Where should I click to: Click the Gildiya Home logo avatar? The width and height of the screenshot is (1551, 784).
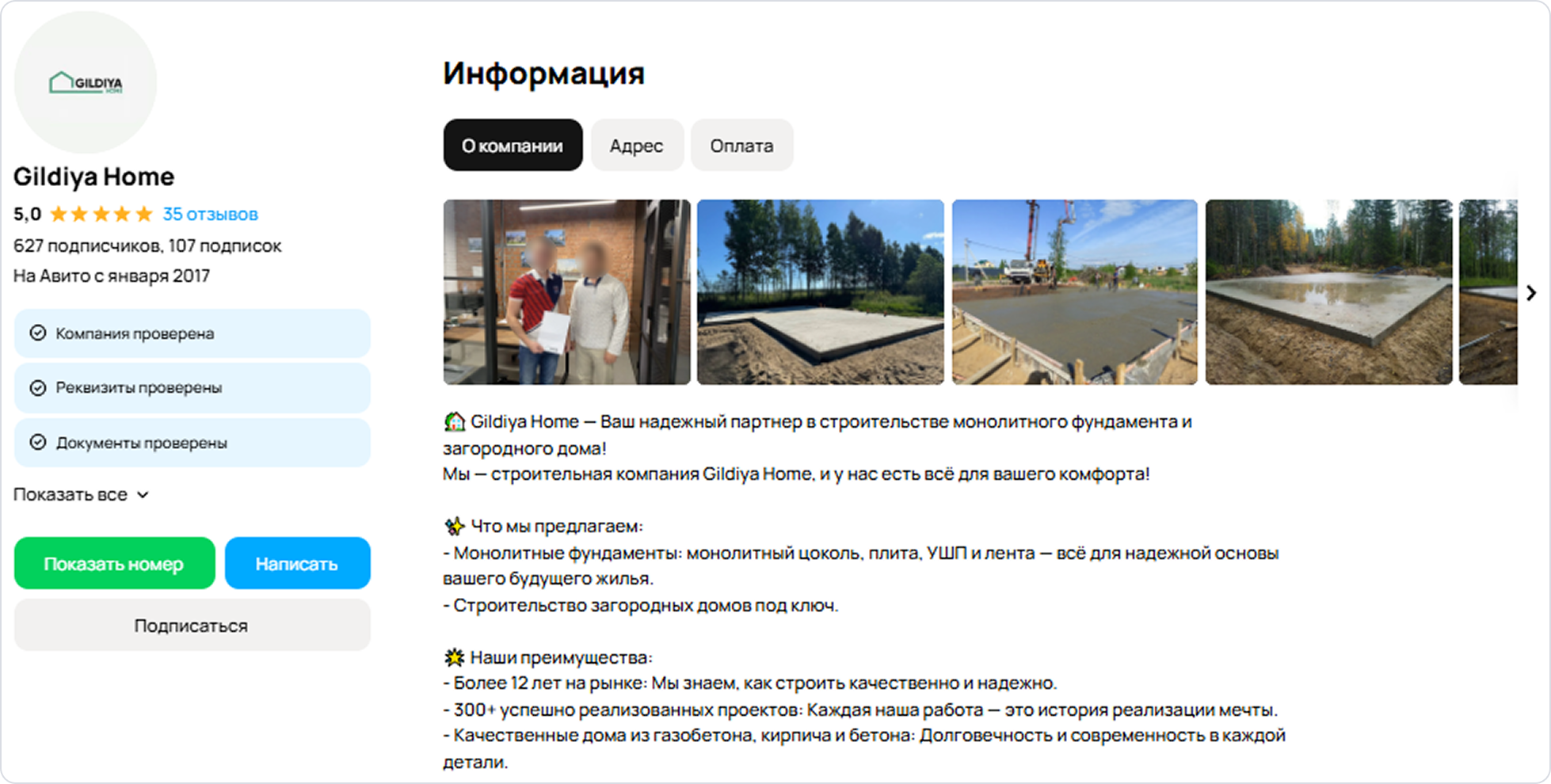[86, 82]
